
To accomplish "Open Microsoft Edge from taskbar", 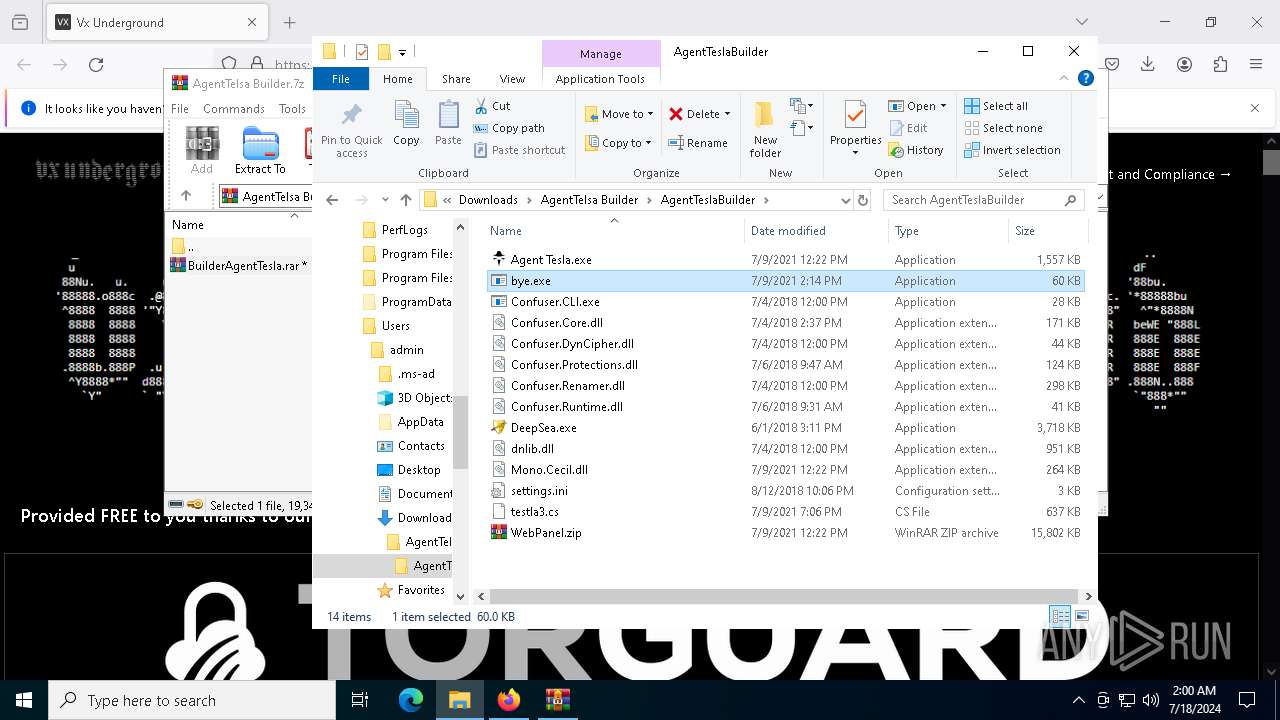I will pos(411,700).
